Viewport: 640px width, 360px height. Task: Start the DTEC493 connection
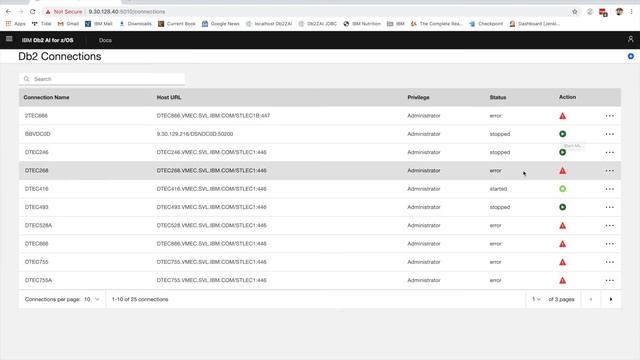(562, 207)
